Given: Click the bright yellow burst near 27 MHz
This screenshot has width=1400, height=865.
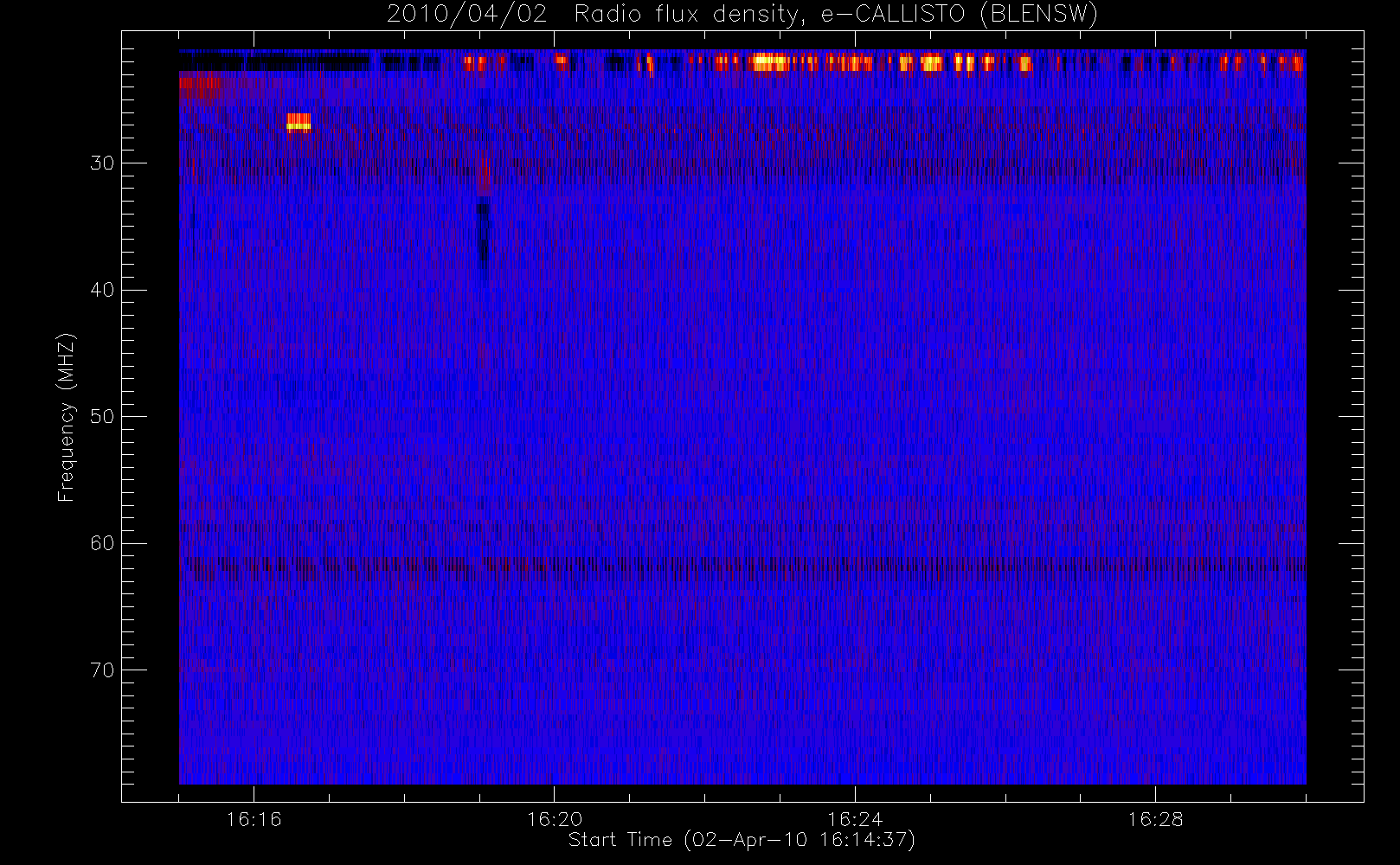Looking at the screenshot, I should pos(299,123).
